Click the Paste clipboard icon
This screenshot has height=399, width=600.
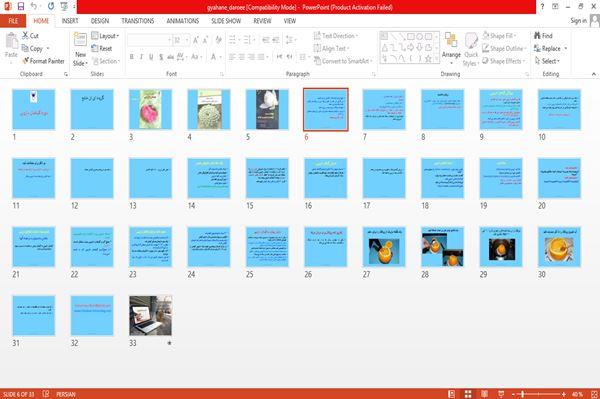[11, 40]
